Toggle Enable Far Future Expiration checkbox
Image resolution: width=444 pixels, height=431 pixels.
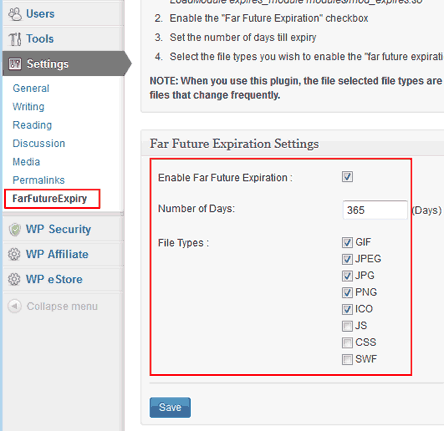pos(347,177)
